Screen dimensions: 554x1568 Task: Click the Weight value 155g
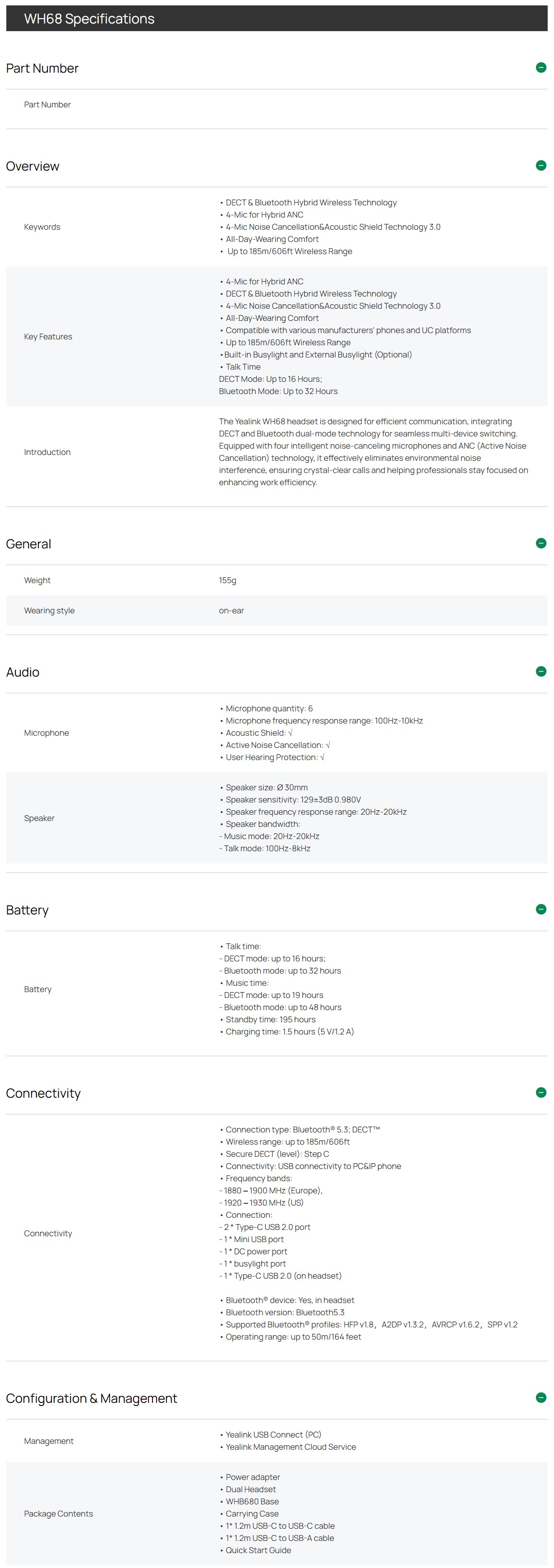pyautogui.click(x=227, y=581)
